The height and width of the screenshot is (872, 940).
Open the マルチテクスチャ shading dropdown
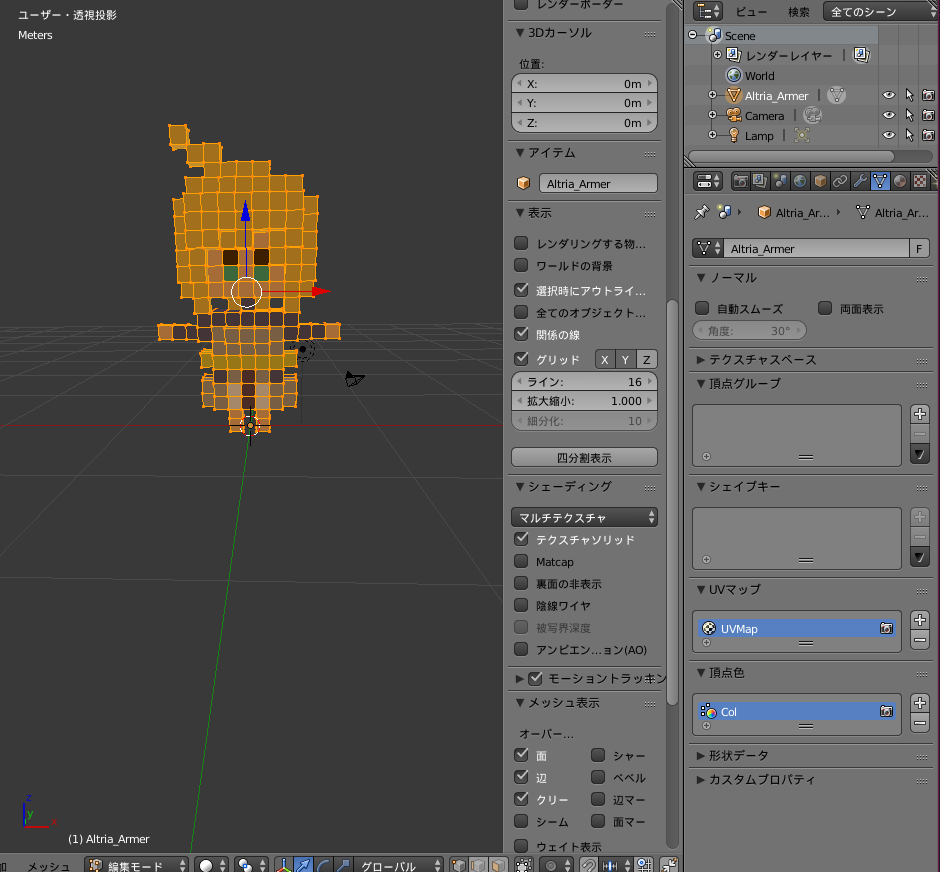click(x=584, y=517)
